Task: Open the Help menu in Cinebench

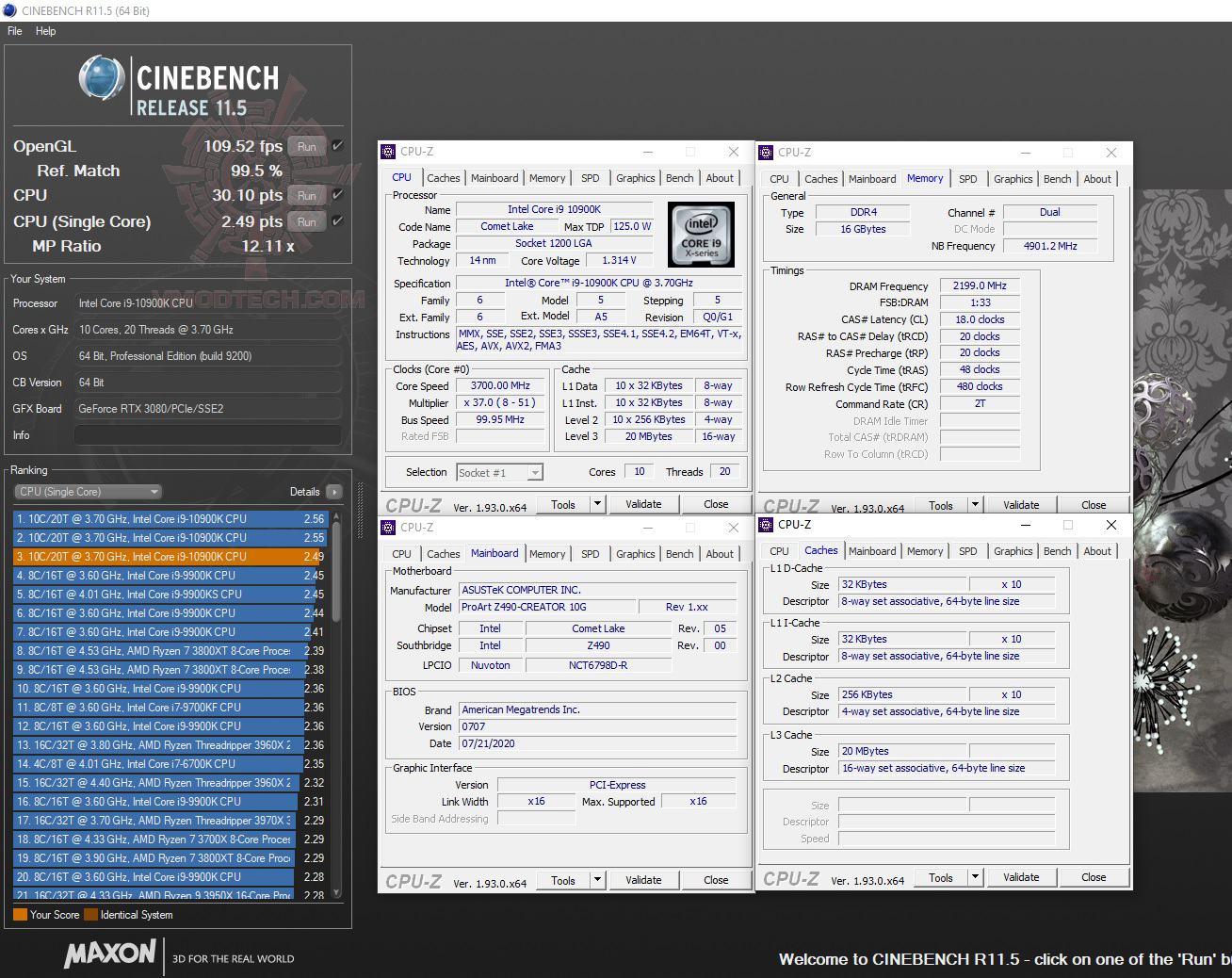Action: 45,30
